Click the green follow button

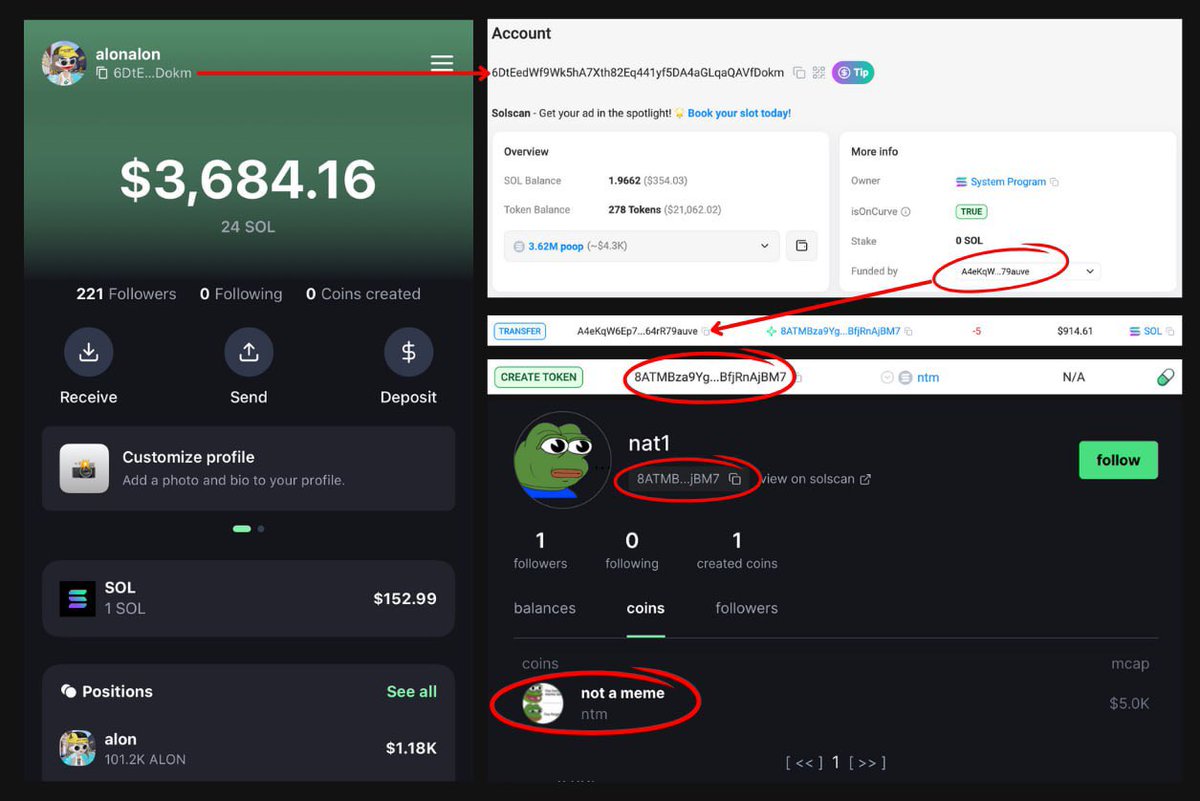click(x=1118, y=460)
